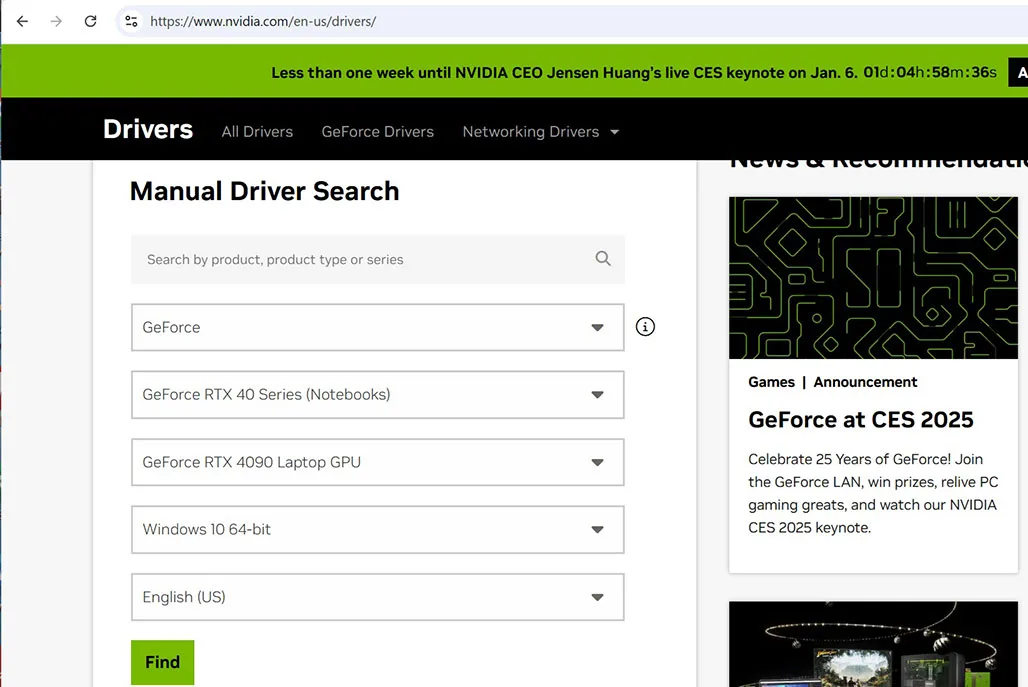Viewport: 1028px width, 687px height.
Task: Click into the product search field
Action: (378, 260)
